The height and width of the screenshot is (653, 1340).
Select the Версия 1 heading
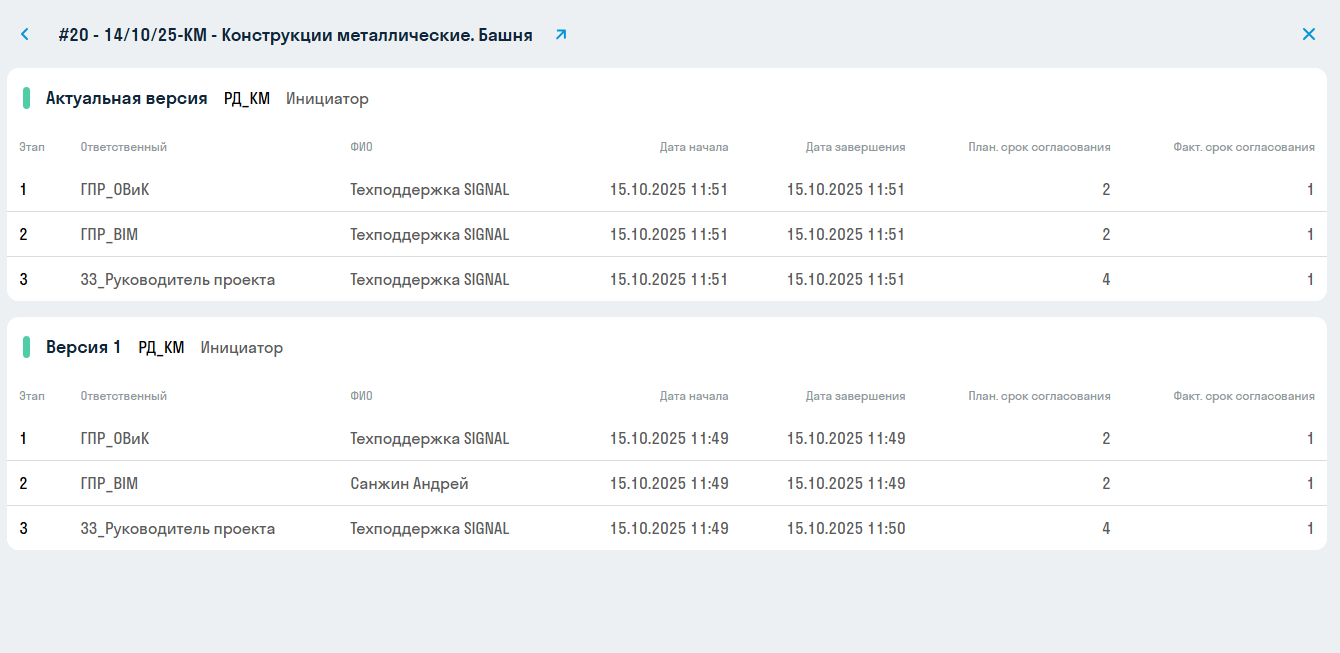(83, 347)
